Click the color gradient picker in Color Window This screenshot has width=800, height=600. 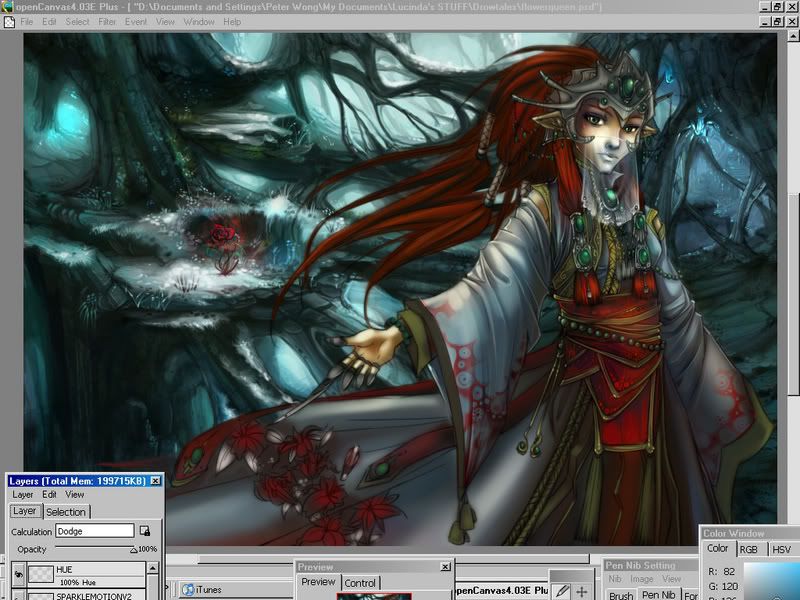point(771,581)
